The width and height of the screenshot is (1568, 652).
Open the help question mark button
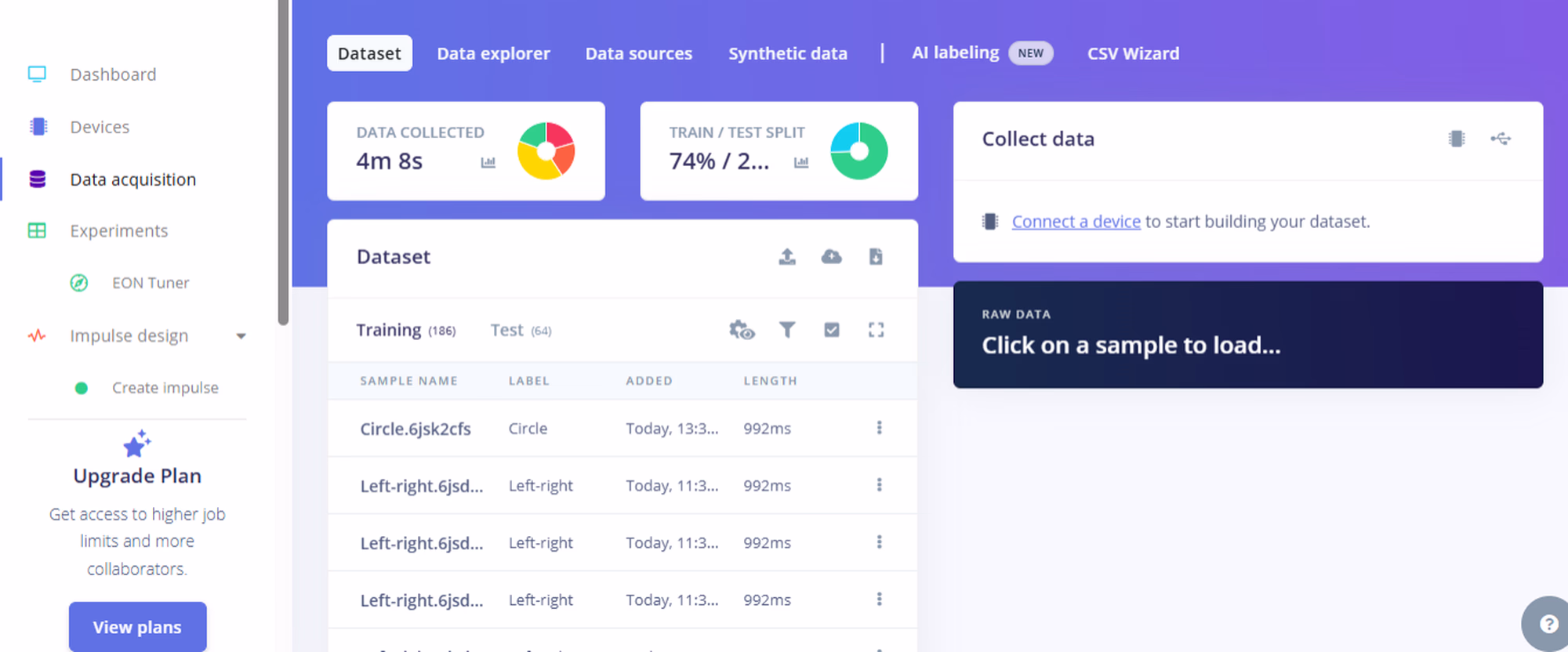[x=1548, y=624]
